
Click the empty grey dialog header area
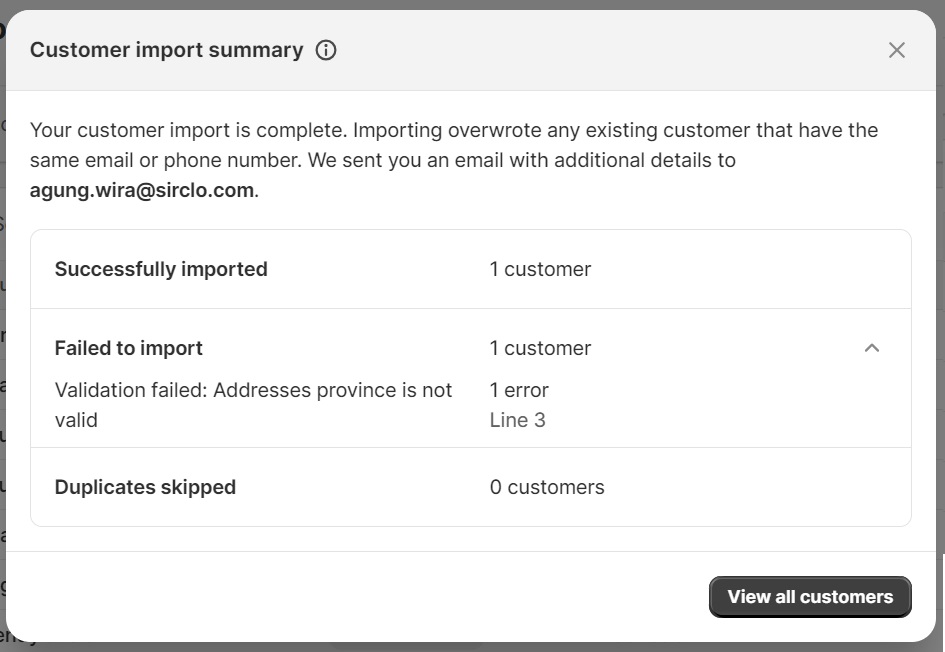point(603,50)
